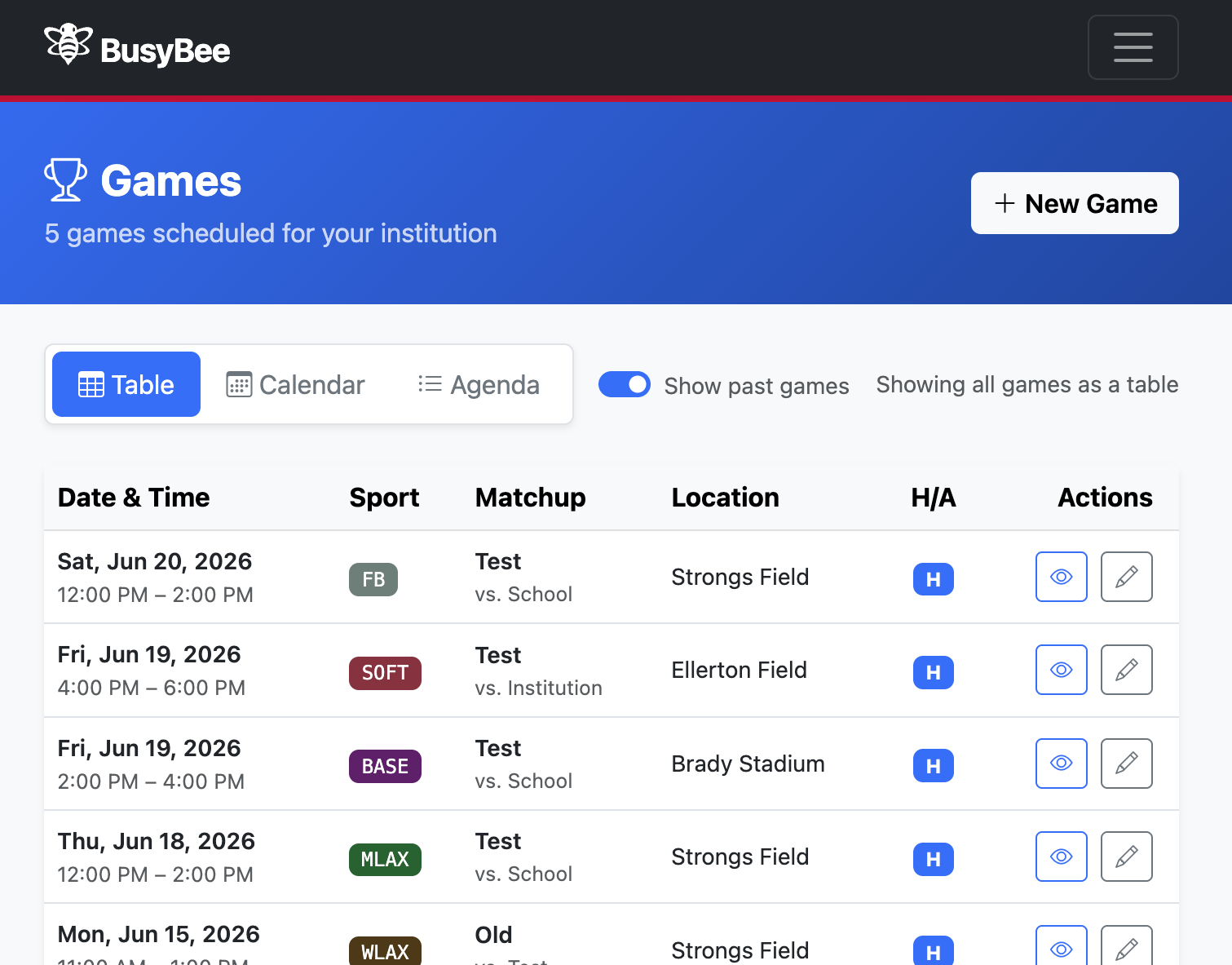Click the H badge in the SOFT row
The width and height of the screenshot is (1232, 965).
pyautogui.click(x=934, y=673)
